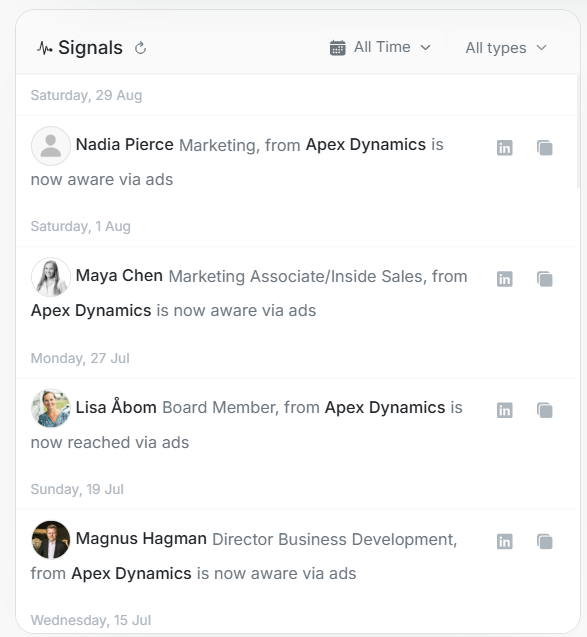Click Apex Dynamics in Lisa Åbom's signal
Screen dimensions: 587x637
(385, 407)
